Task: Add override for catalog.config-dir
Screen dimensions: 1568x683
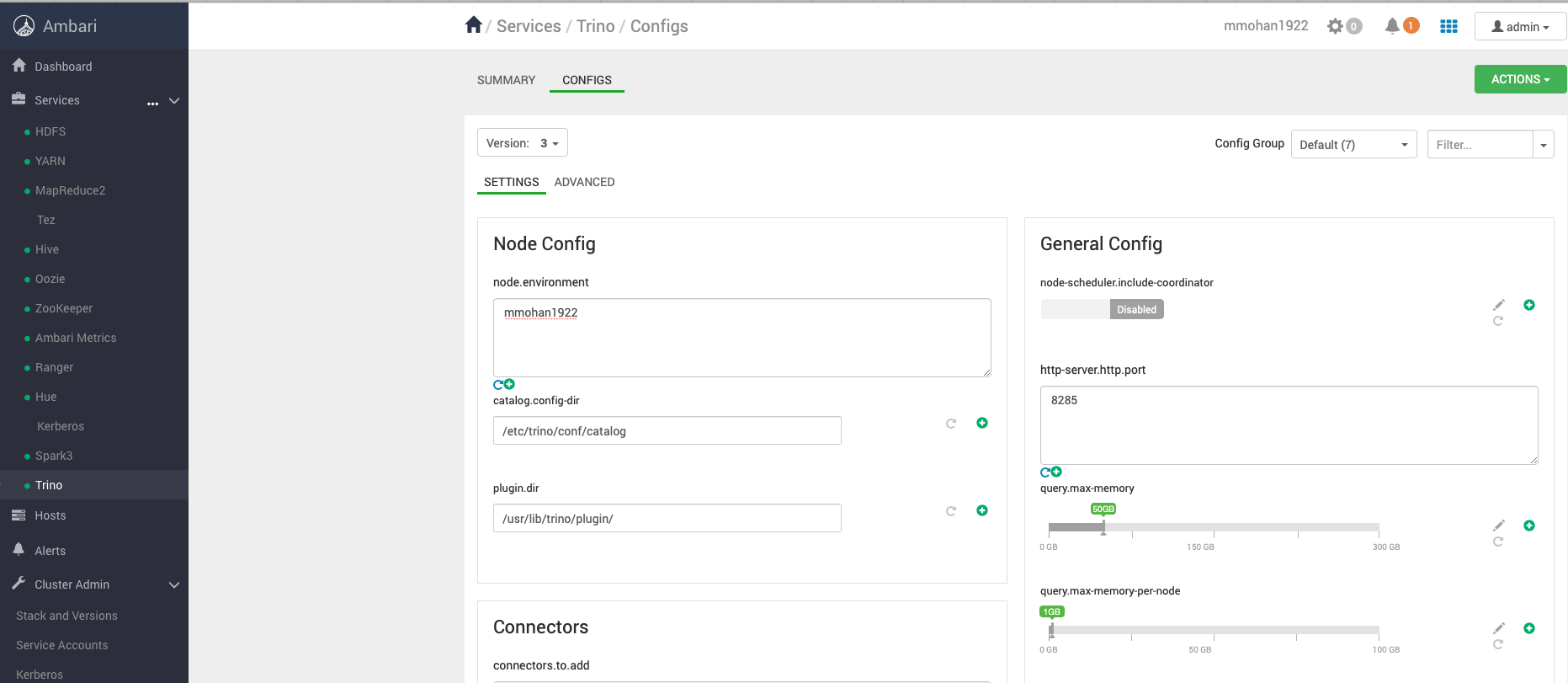Action: [982, 423]
